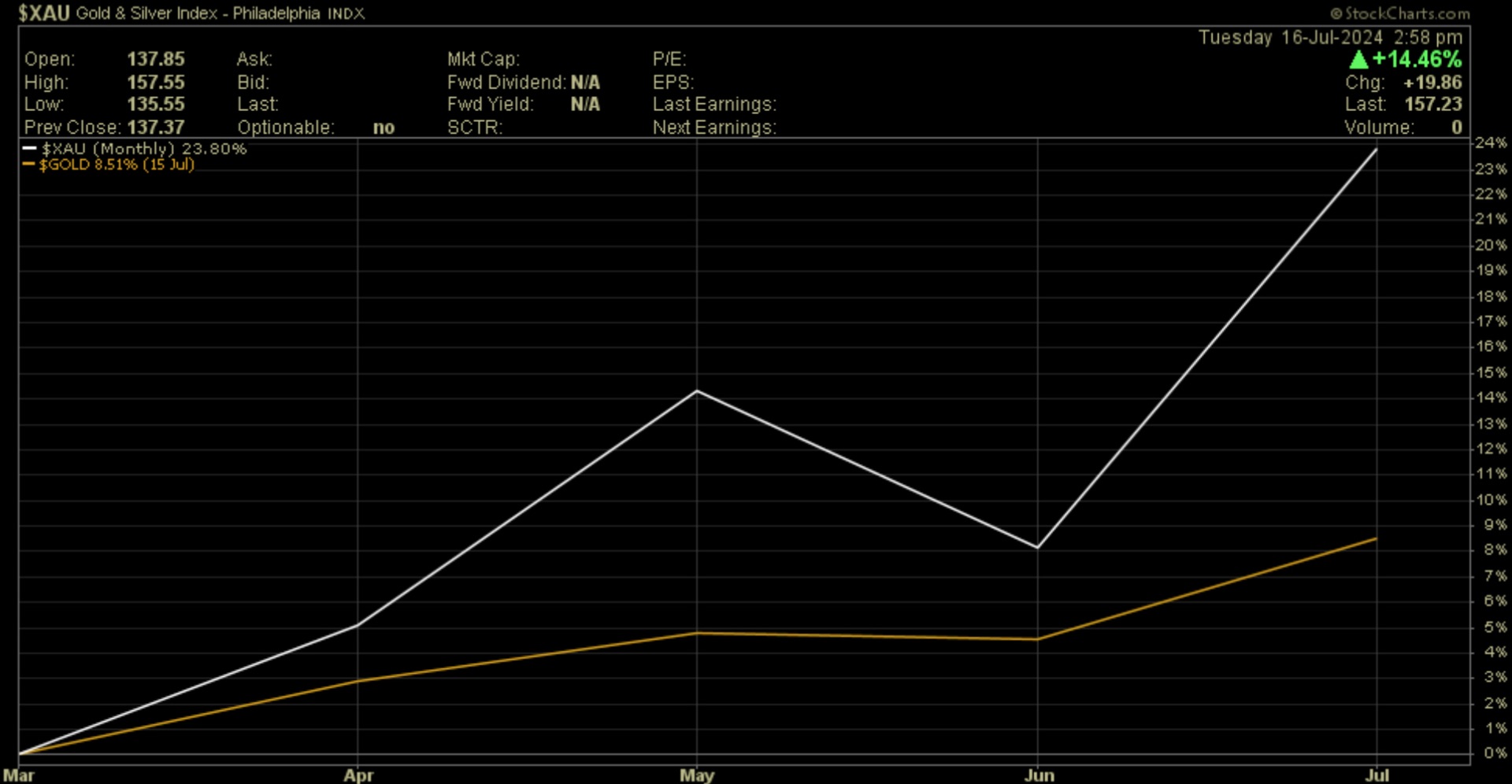Image resolution: width=1512 pixels, height=784 pixels.
Task: Open the StockCharts.com copyright watermark
Action: coord(1399,13)
